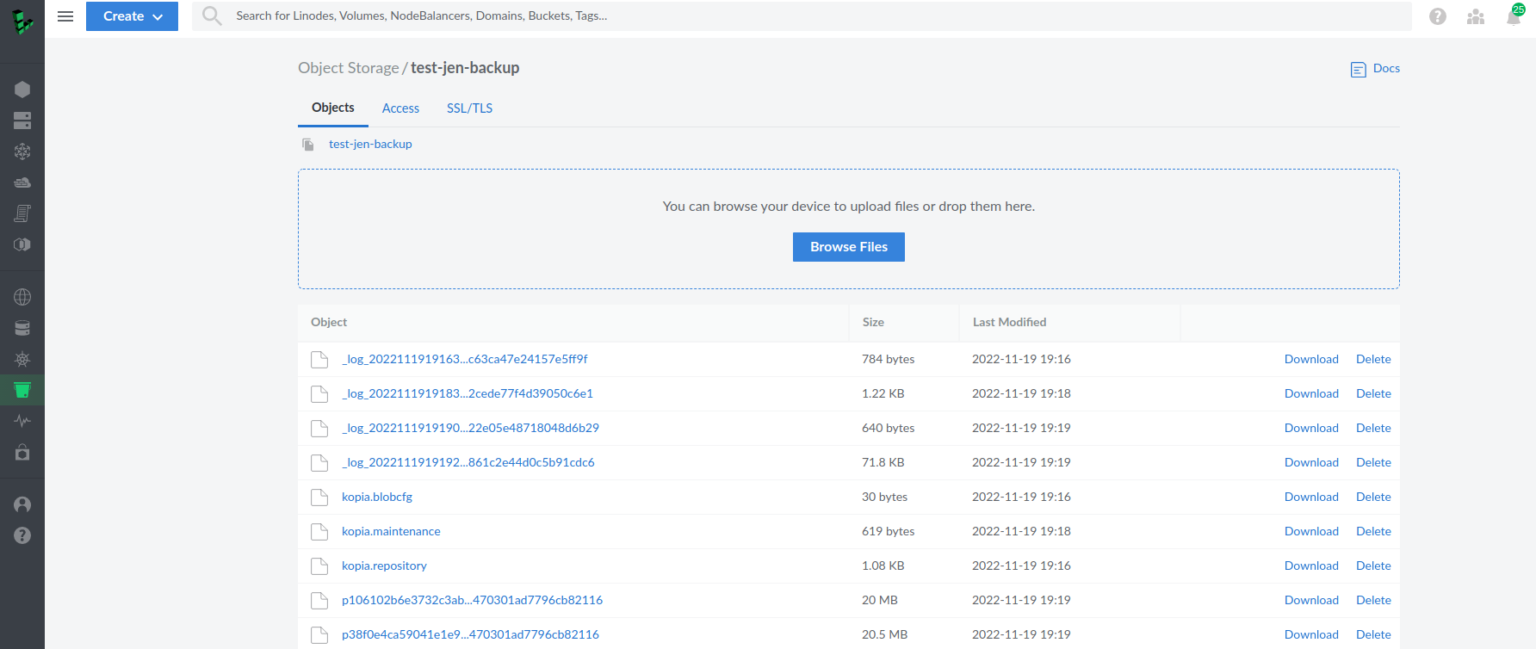The height and width of the screenshot is (649, 1536).
Task: Click the StackScripts scroll icon in the sidebar
Action: pos(22,213)
